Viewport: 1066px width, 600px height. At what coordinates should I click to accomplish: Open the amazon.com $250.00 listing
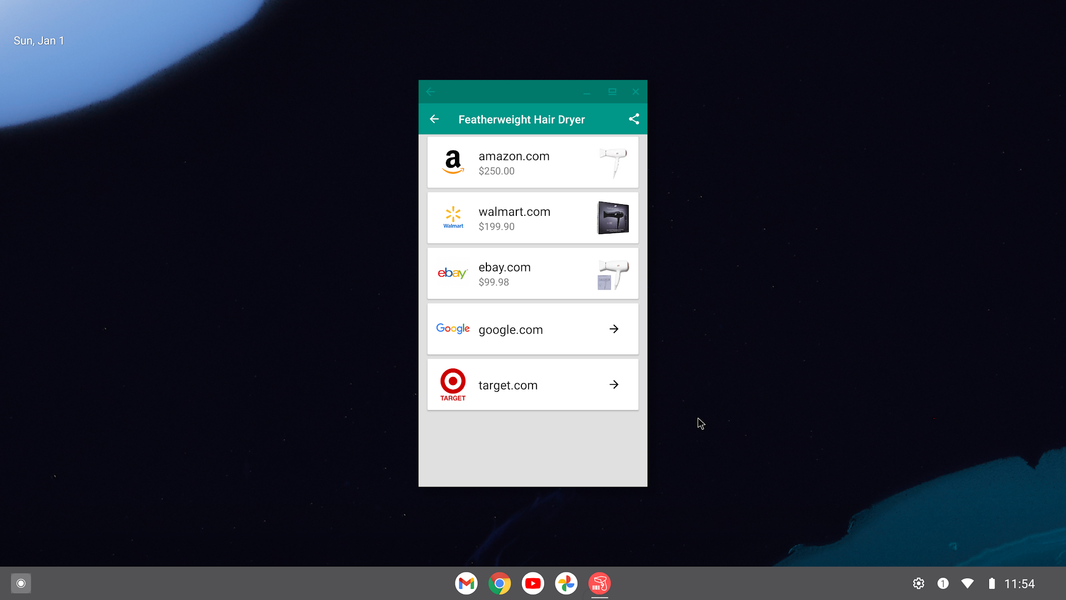pyautogui.click(x=514, y=163)
